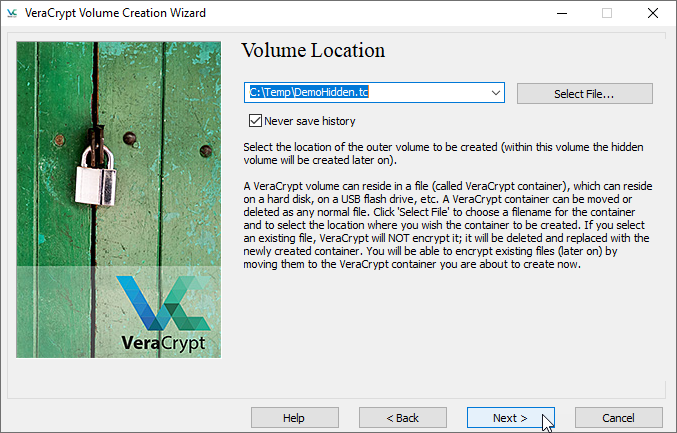Cancel the volume creation wizard
677x433 pixels.
click(618, 417)
